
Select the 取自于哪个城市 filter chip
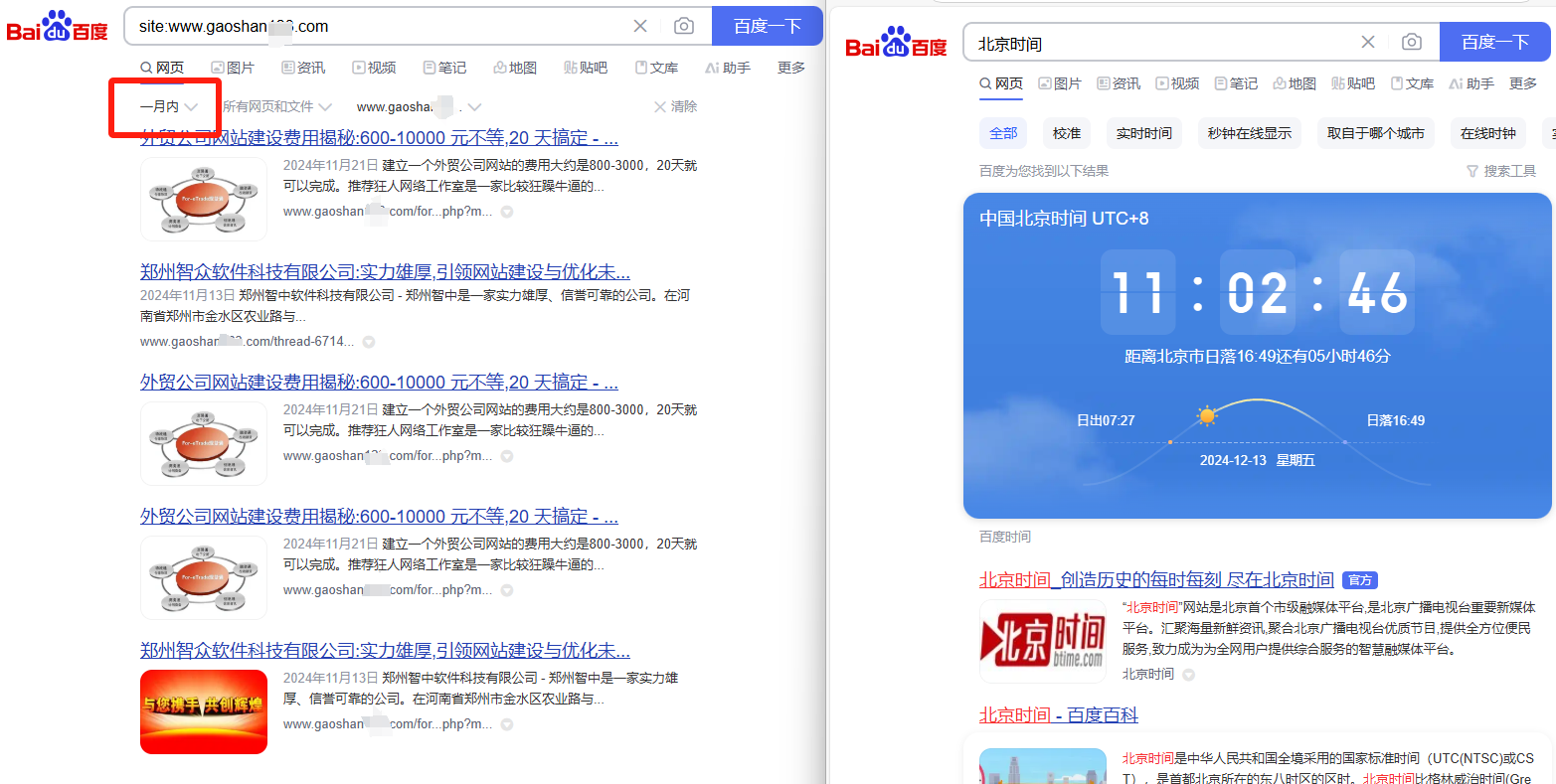tap(1376, 133)
